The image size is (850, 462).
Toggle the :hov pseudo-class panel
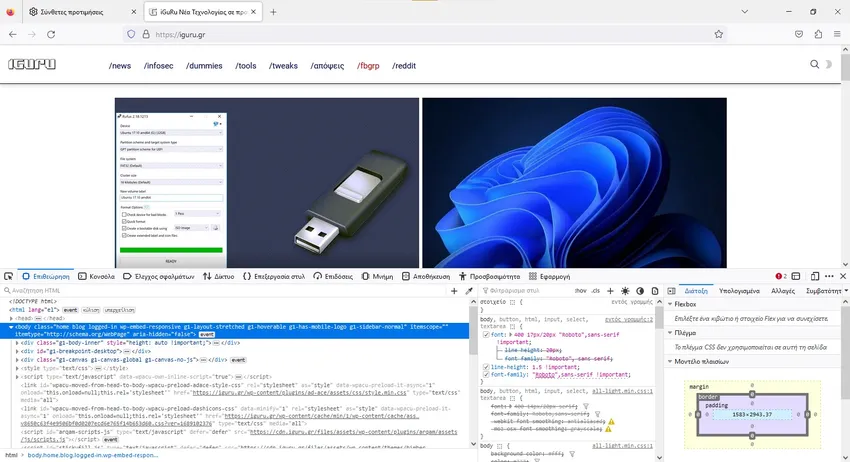[581, 291]
